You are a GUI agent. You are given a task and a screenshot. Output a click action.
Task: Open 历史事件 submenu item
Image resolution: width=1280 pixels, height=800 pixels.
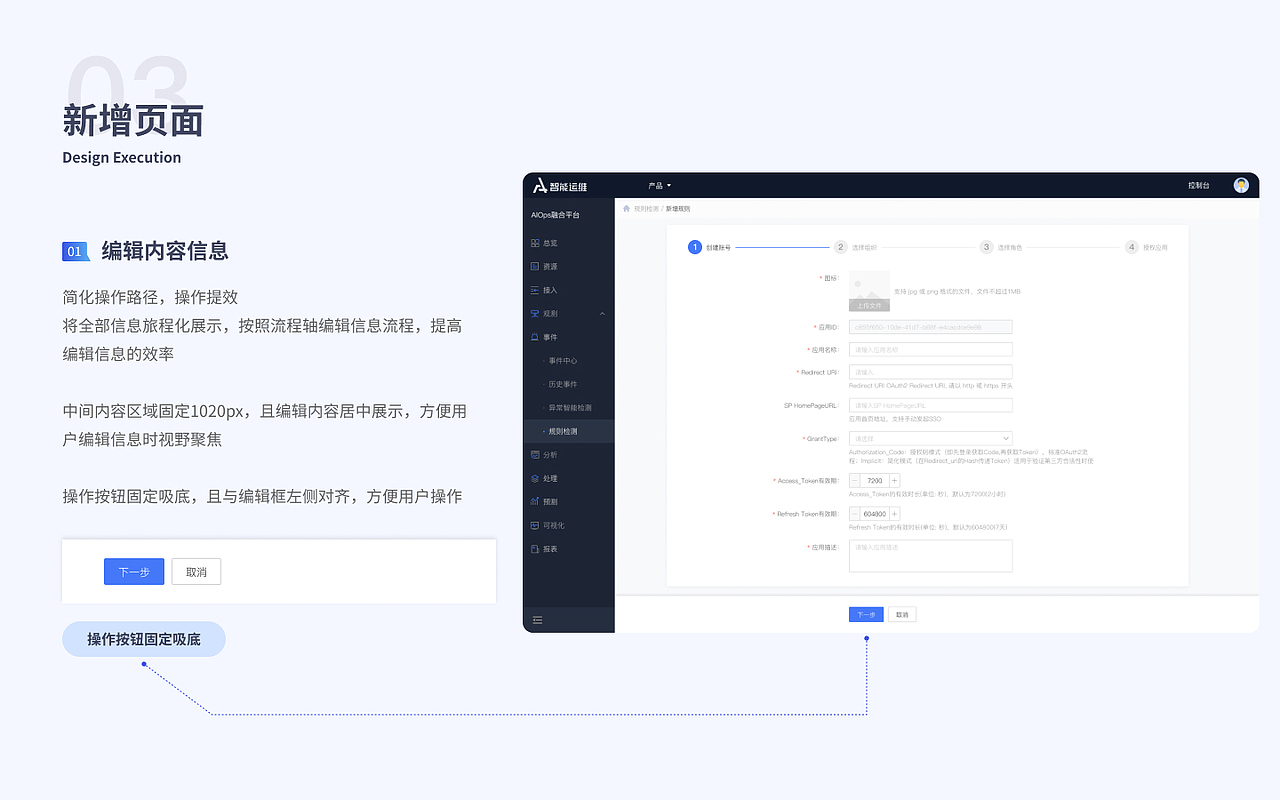coord(562,384)
